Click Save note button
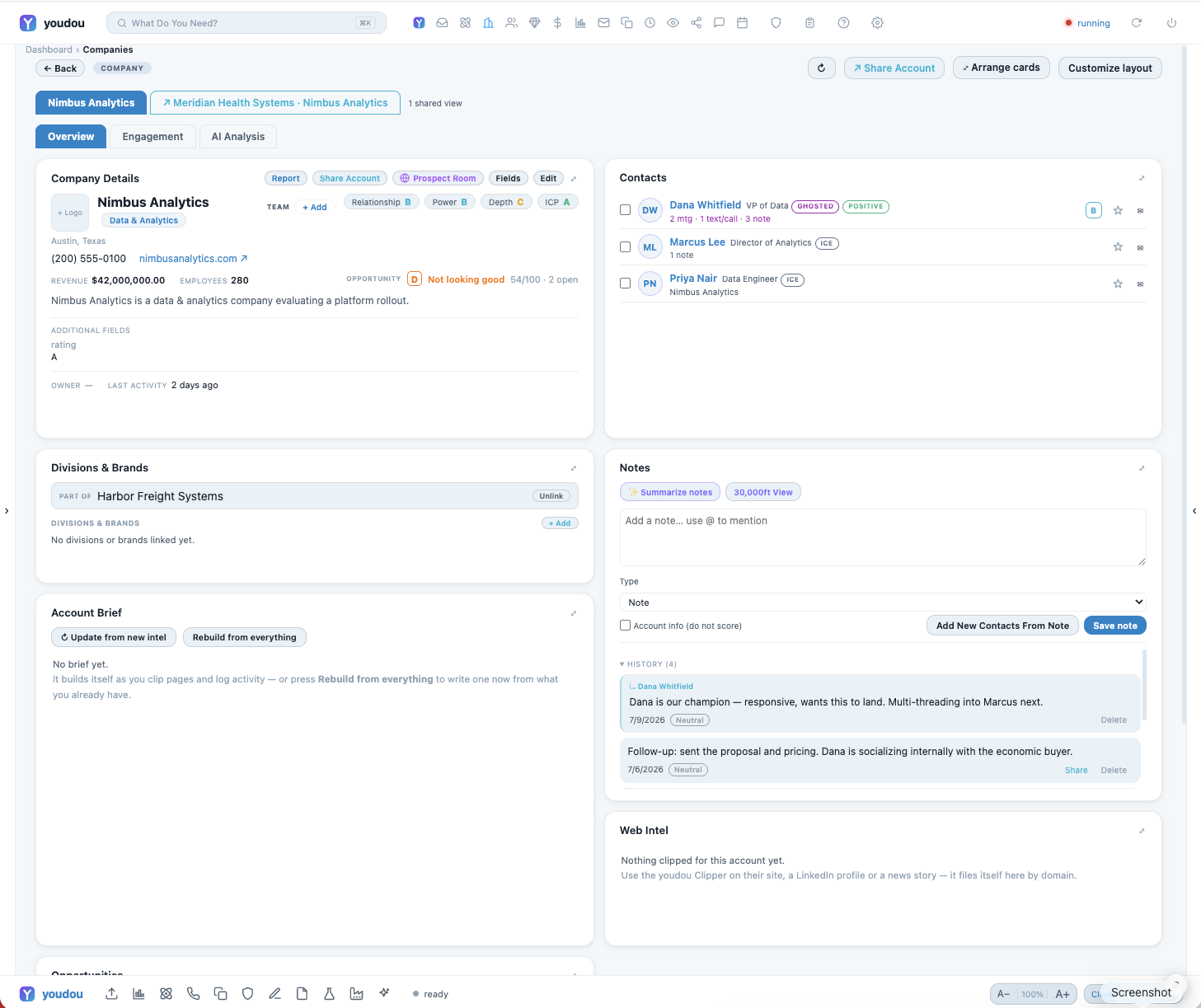This screenshot has height=1008, width=1201. [x=1114, y=626]
